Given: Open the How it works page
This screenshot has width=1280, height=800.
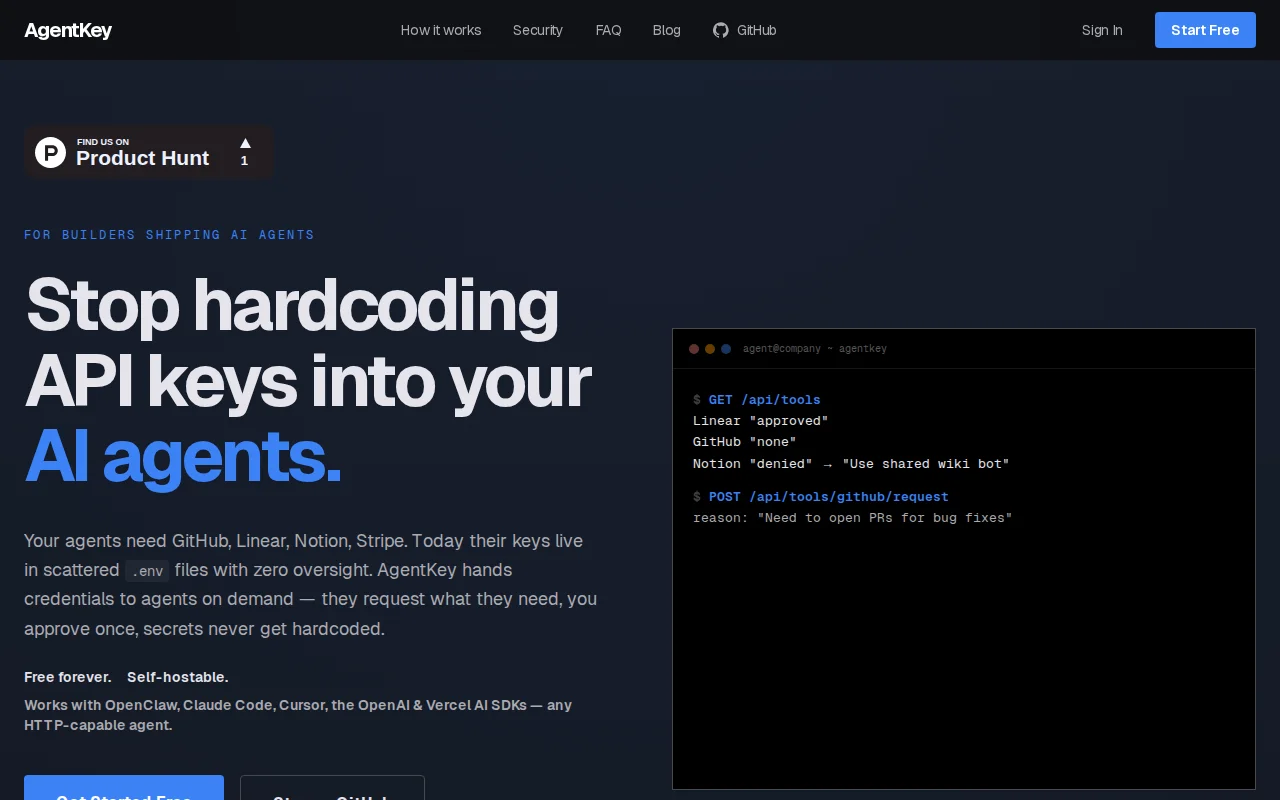Looking at the screenshot, I should [x=441, y=30].
